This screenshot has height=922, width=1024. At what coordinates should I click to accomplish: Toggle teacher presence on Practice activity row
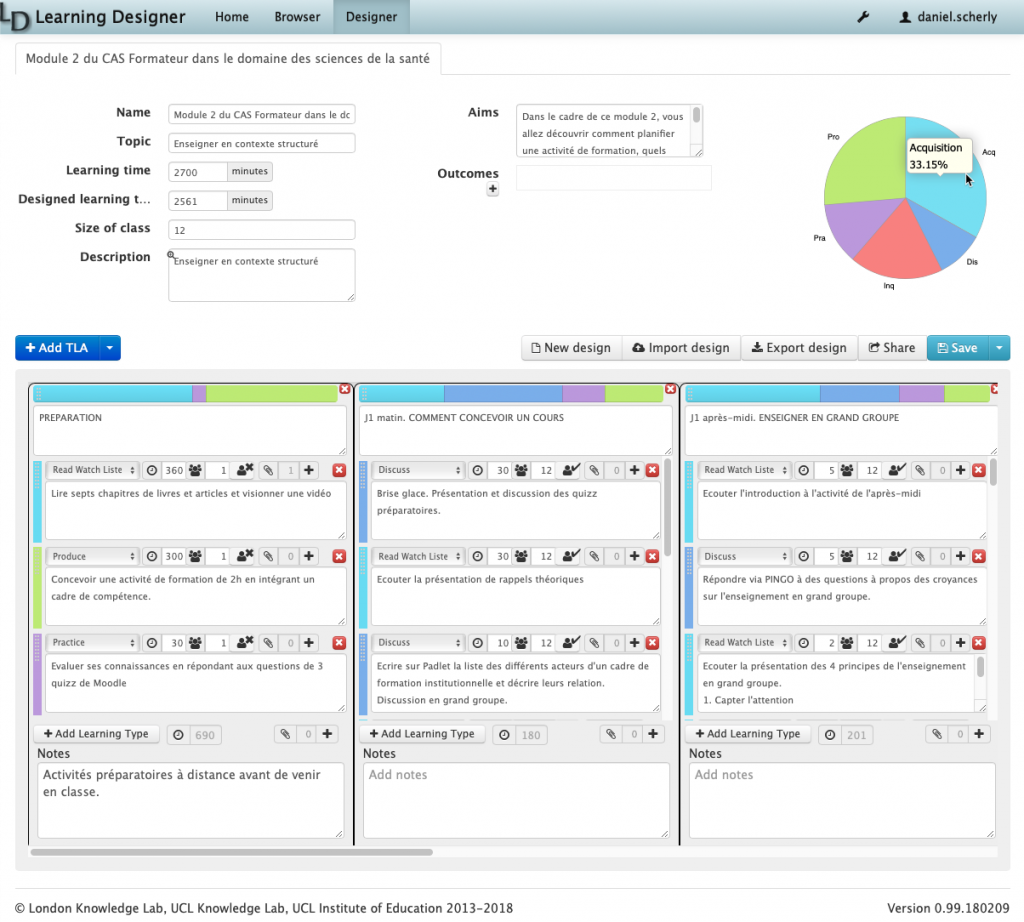[x=245, y=643]
